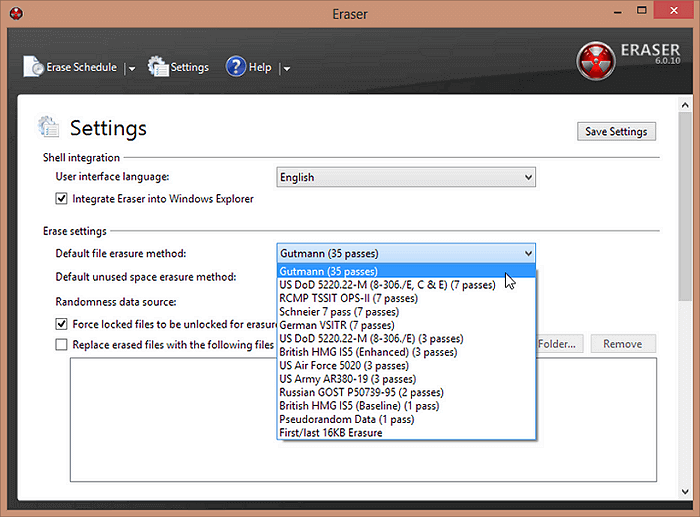Toggle Force locked files to be unlocked
This screenshot has height=517, width=700.
click(61, 324)
